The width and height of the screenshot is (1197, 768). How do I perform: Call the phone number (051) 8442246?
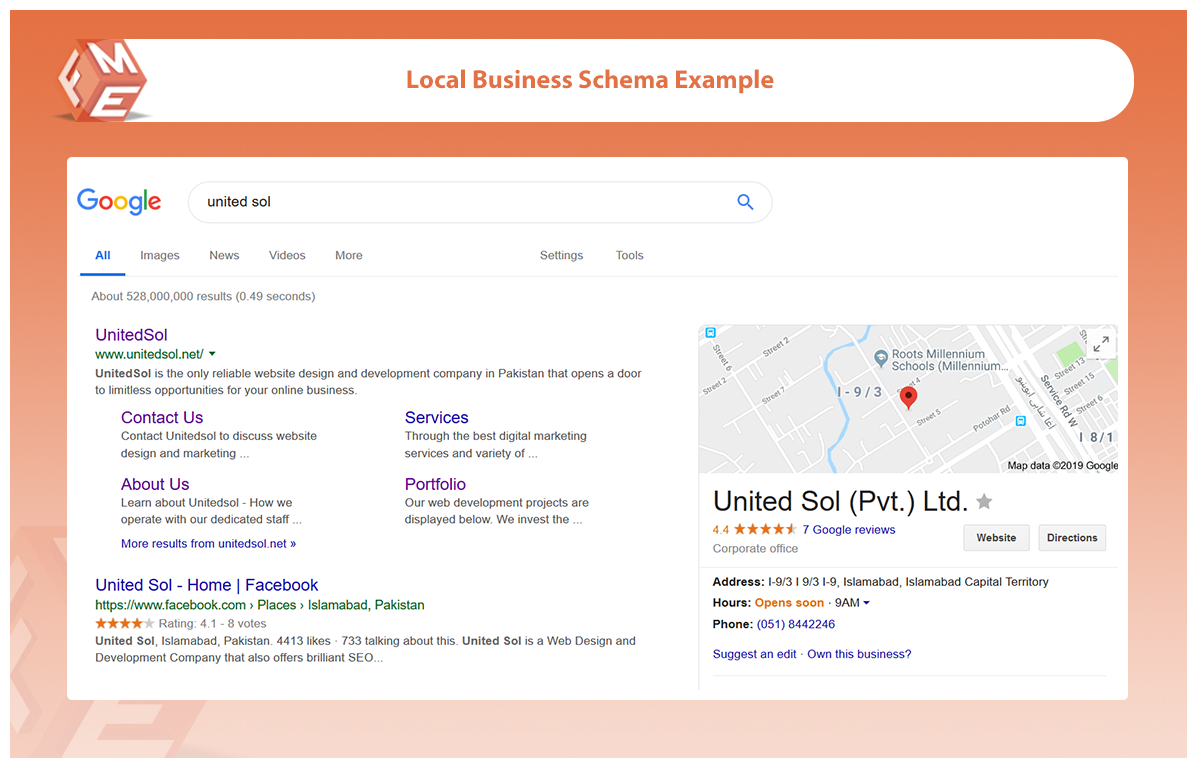pyautogui.click(x=796, y=625)
